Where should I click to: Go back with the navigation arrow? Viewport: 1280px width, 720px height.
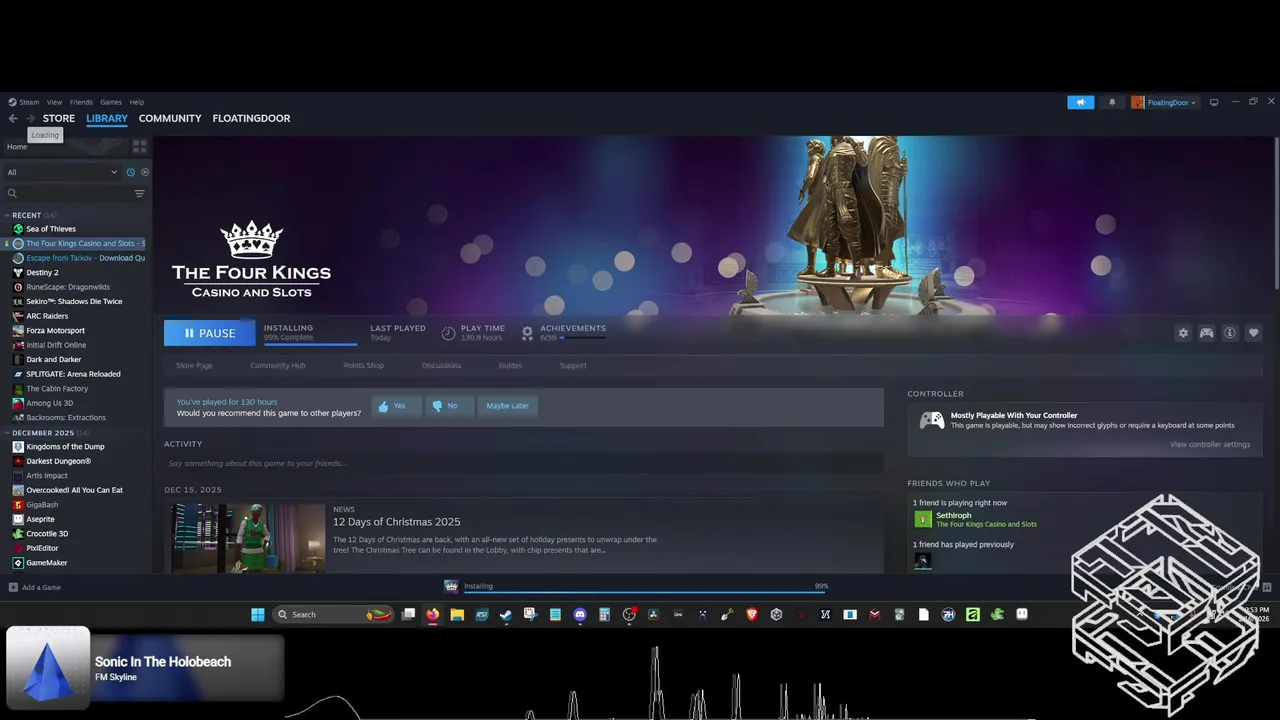[x=13, y=118]
